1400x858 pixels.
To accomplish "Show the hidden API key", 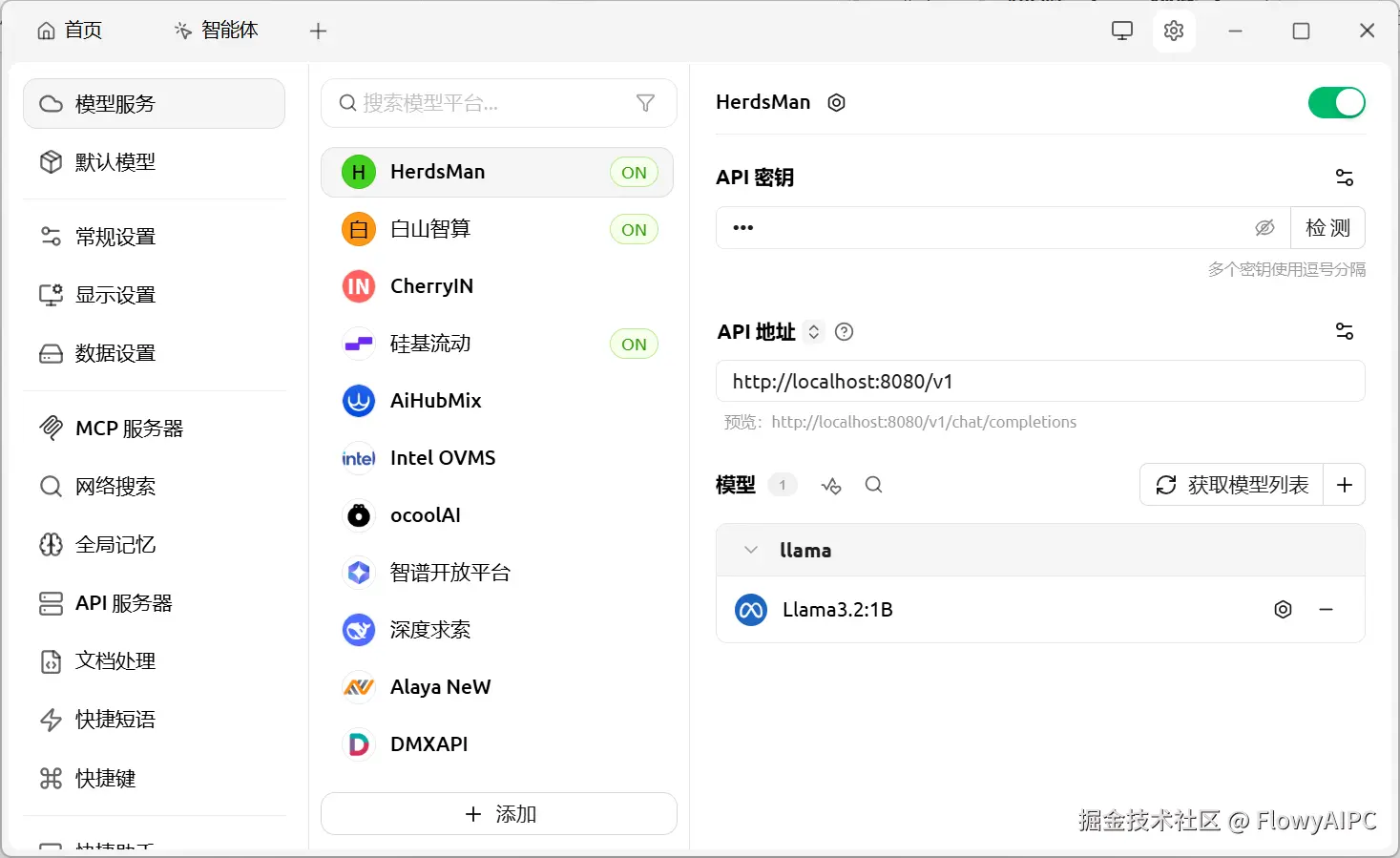I will (x=1264, y=228).
